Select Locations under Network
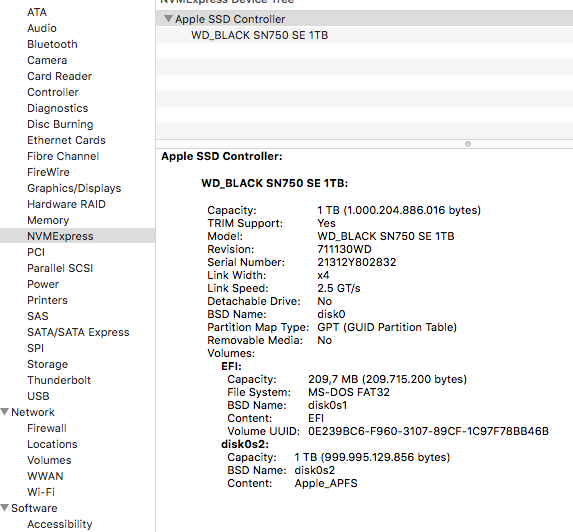 52,444
